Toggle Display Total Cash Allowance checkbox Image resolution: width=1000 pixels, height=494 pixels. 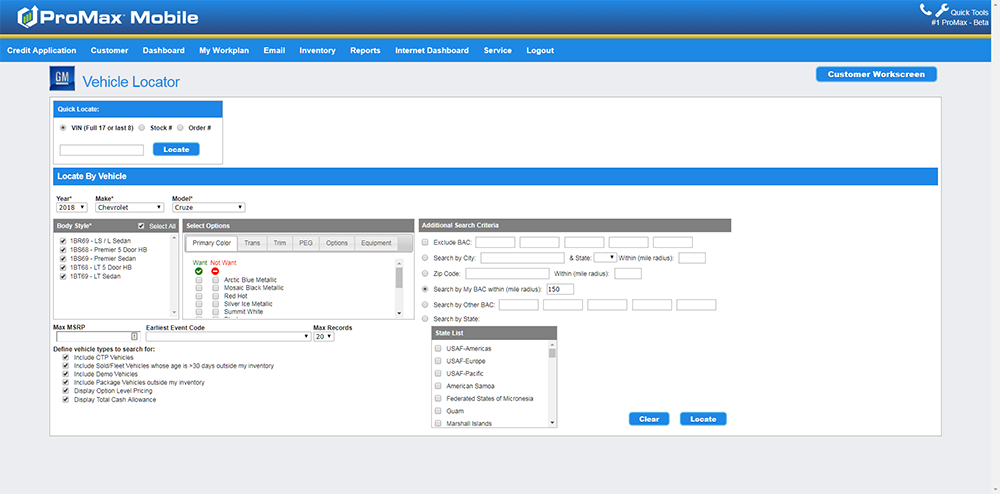(x=65, y=400)
